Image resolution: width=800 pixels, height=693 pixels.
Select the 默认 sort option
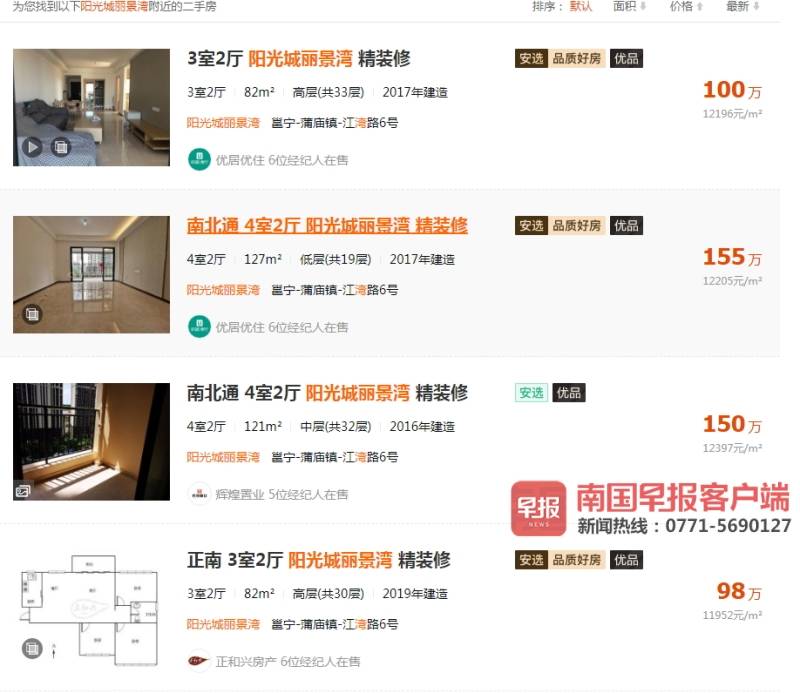pyautogui.click(x=581, y=6)
